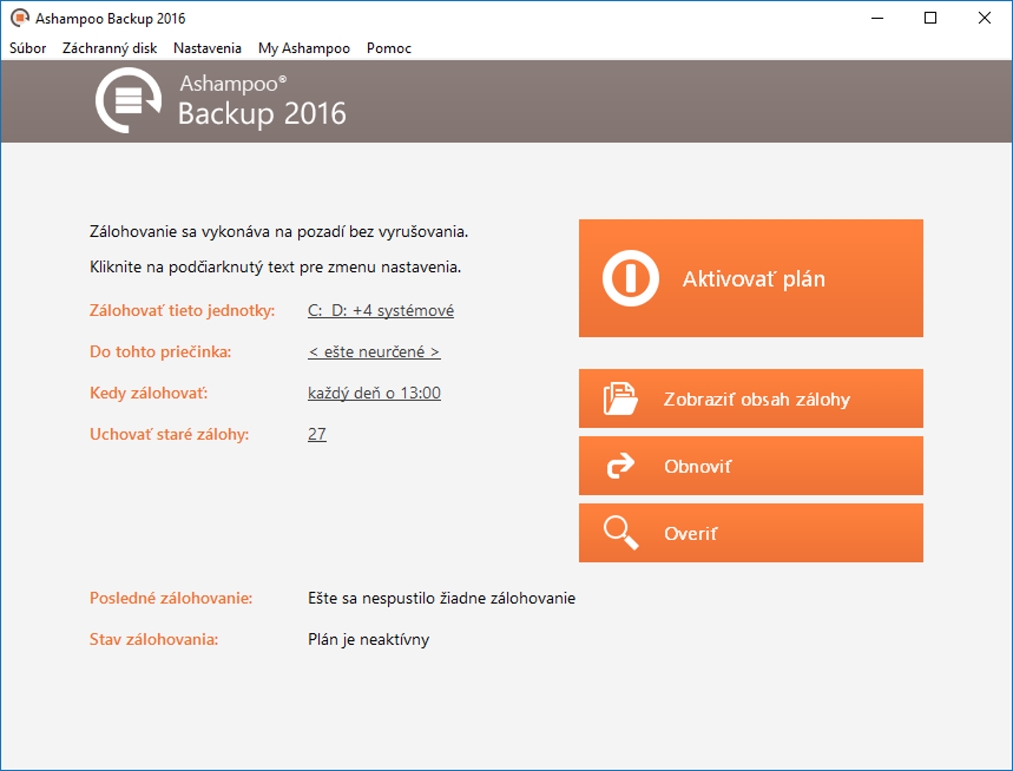This screenshot has height=771, width=1013.
Task: Open the Pomoc menu
Action: point(389,48)
